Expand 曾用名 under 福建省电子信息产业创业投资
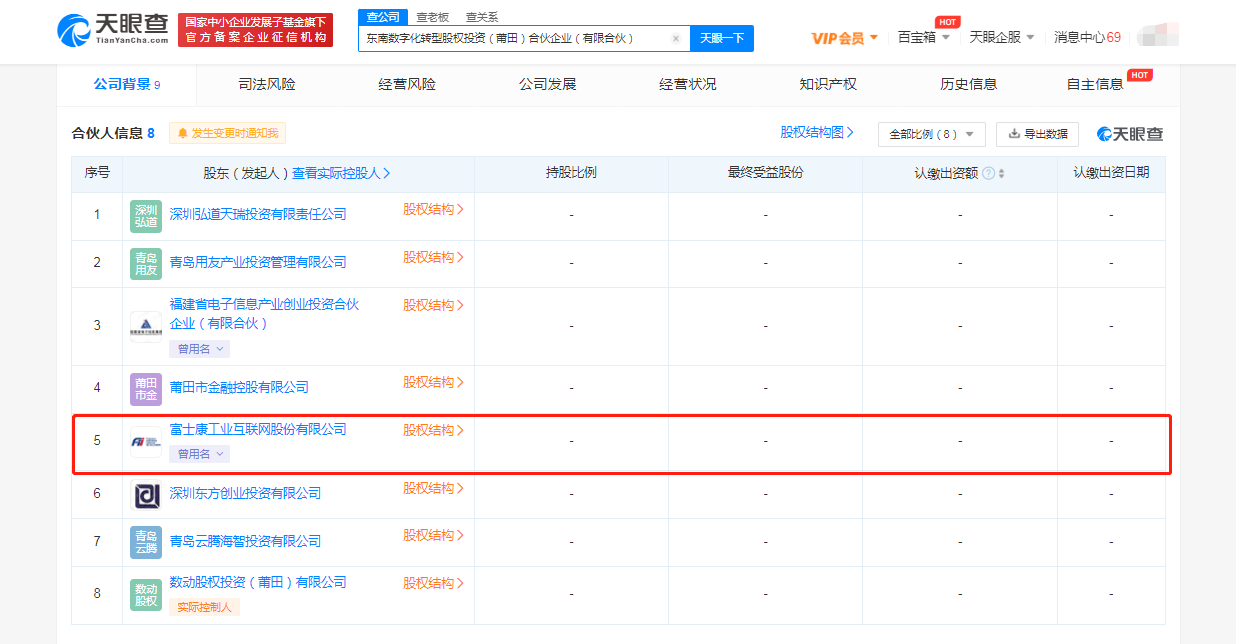 coord(200,349)
